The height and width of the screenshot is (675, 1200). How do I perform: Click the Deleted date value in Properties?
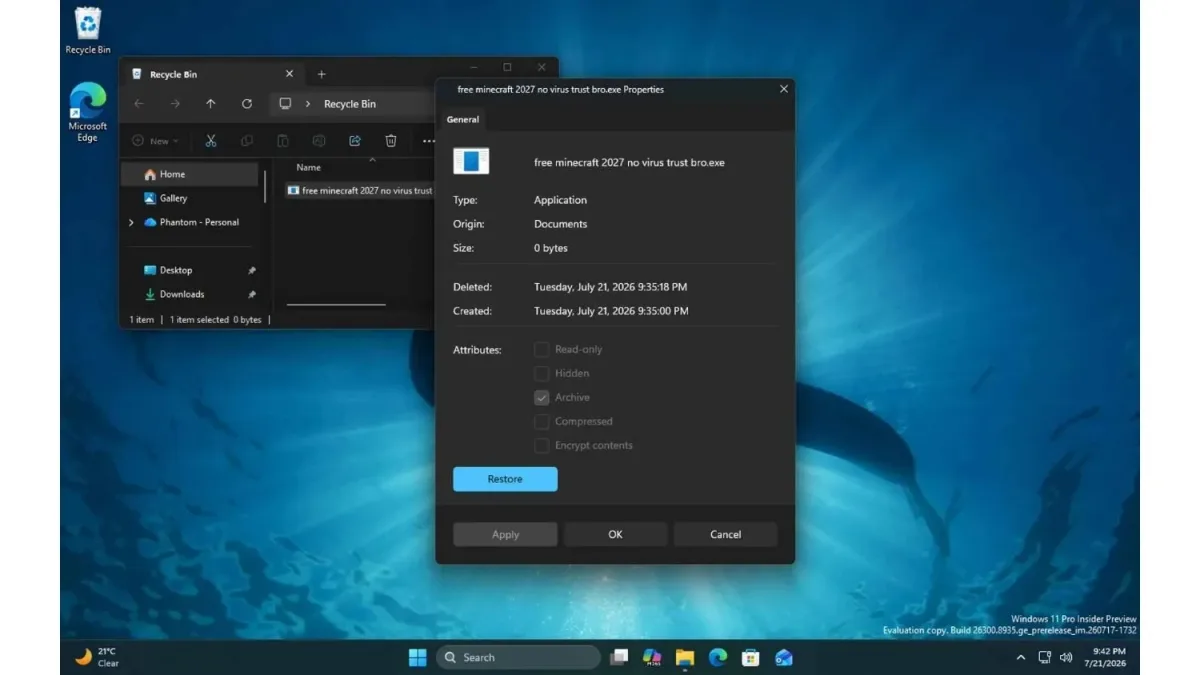(610, 287)
